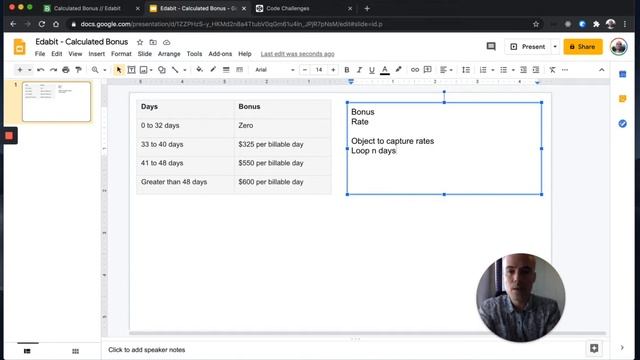
Task: Toggle italic formatting
Action: [359, 70]
